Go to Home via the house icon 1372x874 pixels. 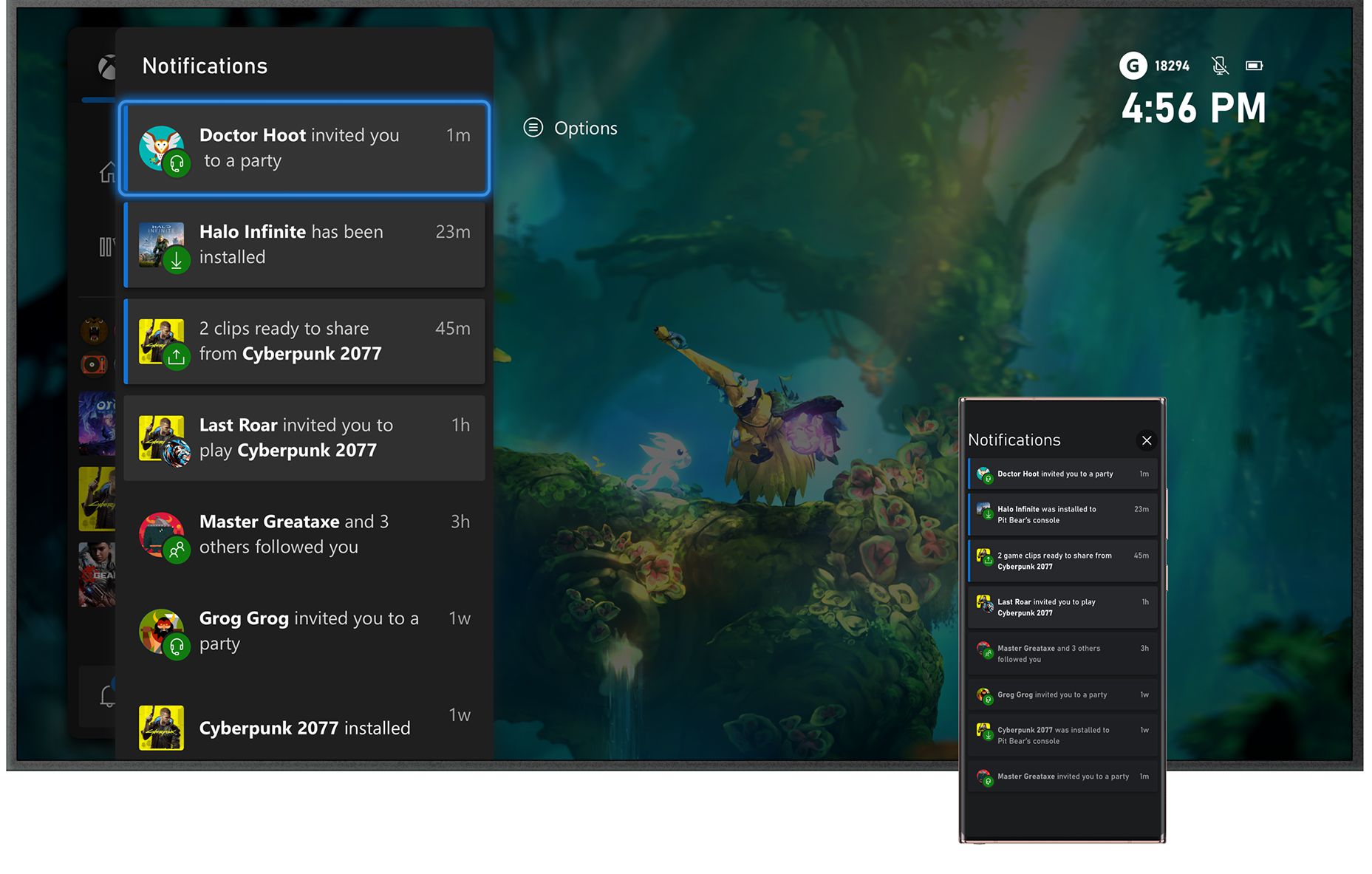(x=107, y=172)
